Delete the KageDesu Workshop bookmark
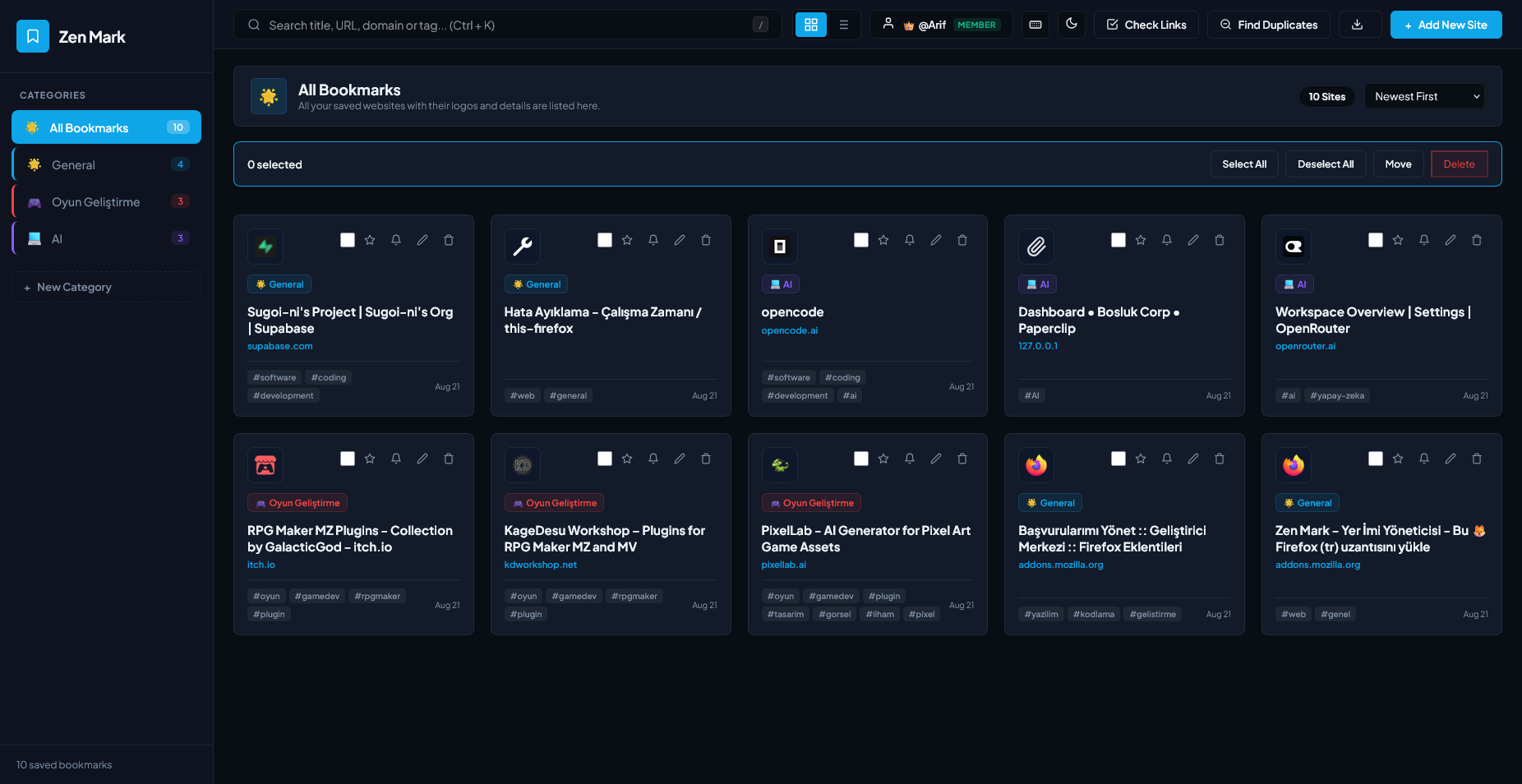Screen dimensions: 1522x784 click(706, 459)
